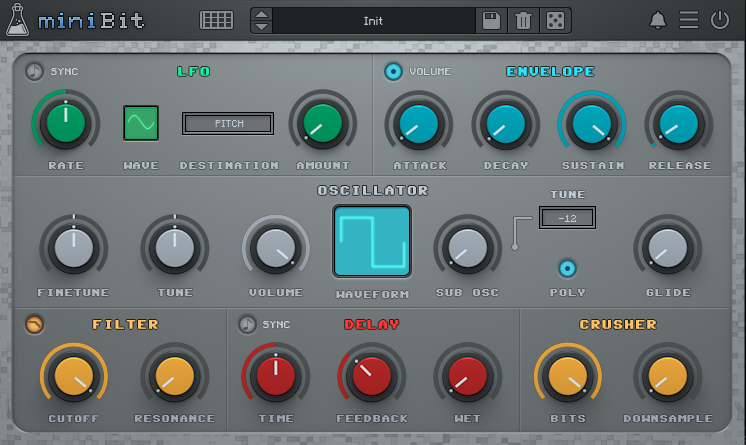The width and height of the screenshot is (746, 445).
Task: Open notifications bell icon
Action: pyautogui.click(x=658, y=20)
